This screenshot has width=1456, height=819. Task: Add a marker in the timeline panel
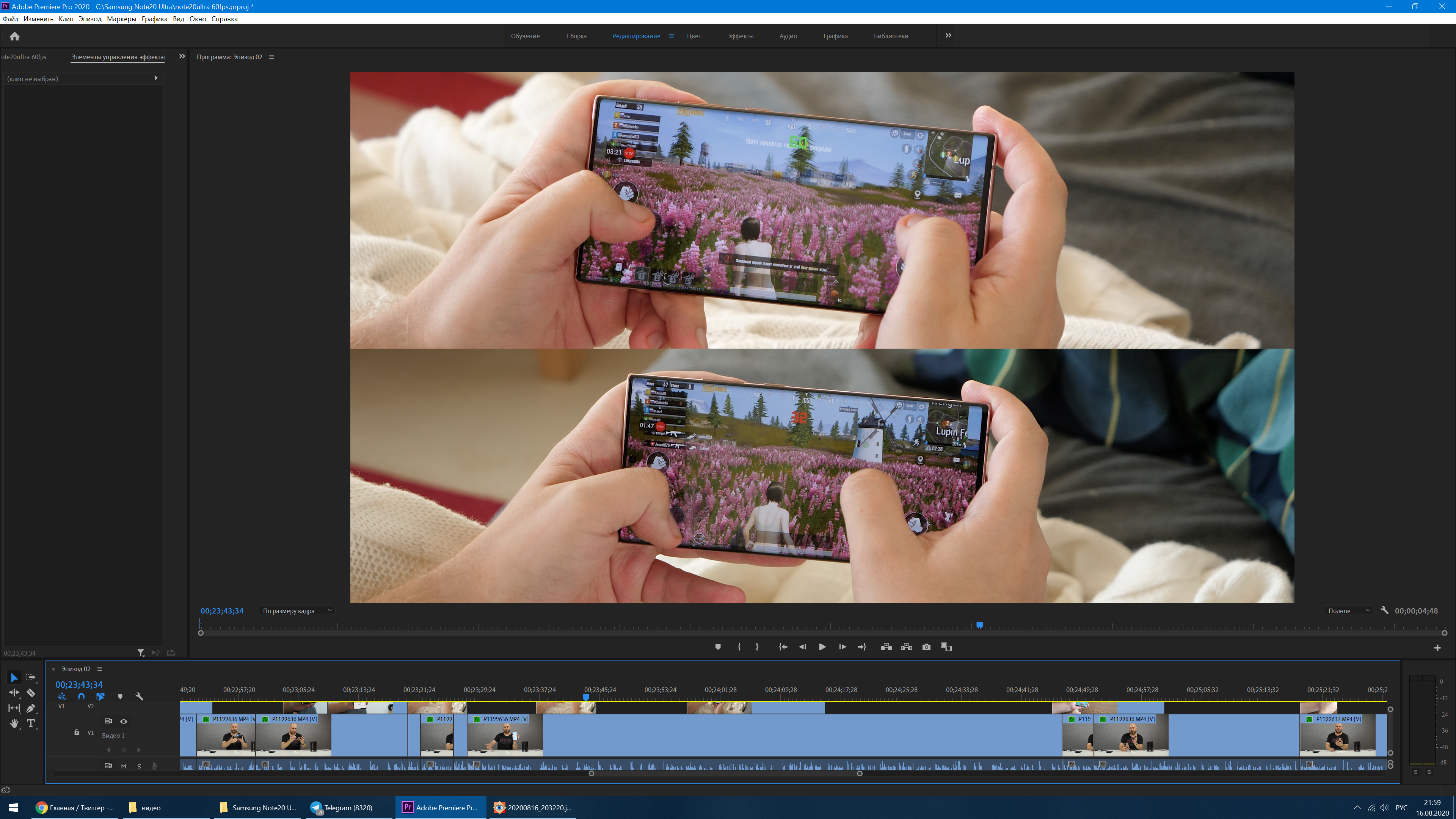120,697
